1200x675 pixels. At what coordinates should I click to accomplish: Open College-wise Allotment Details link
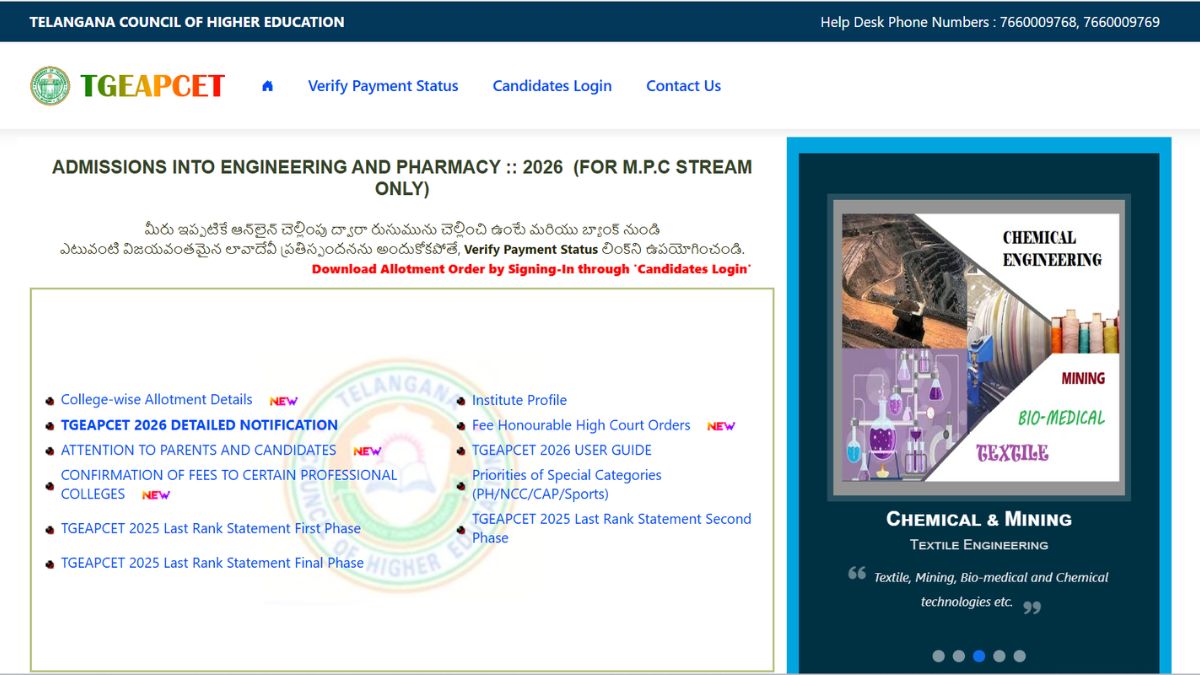157,399
